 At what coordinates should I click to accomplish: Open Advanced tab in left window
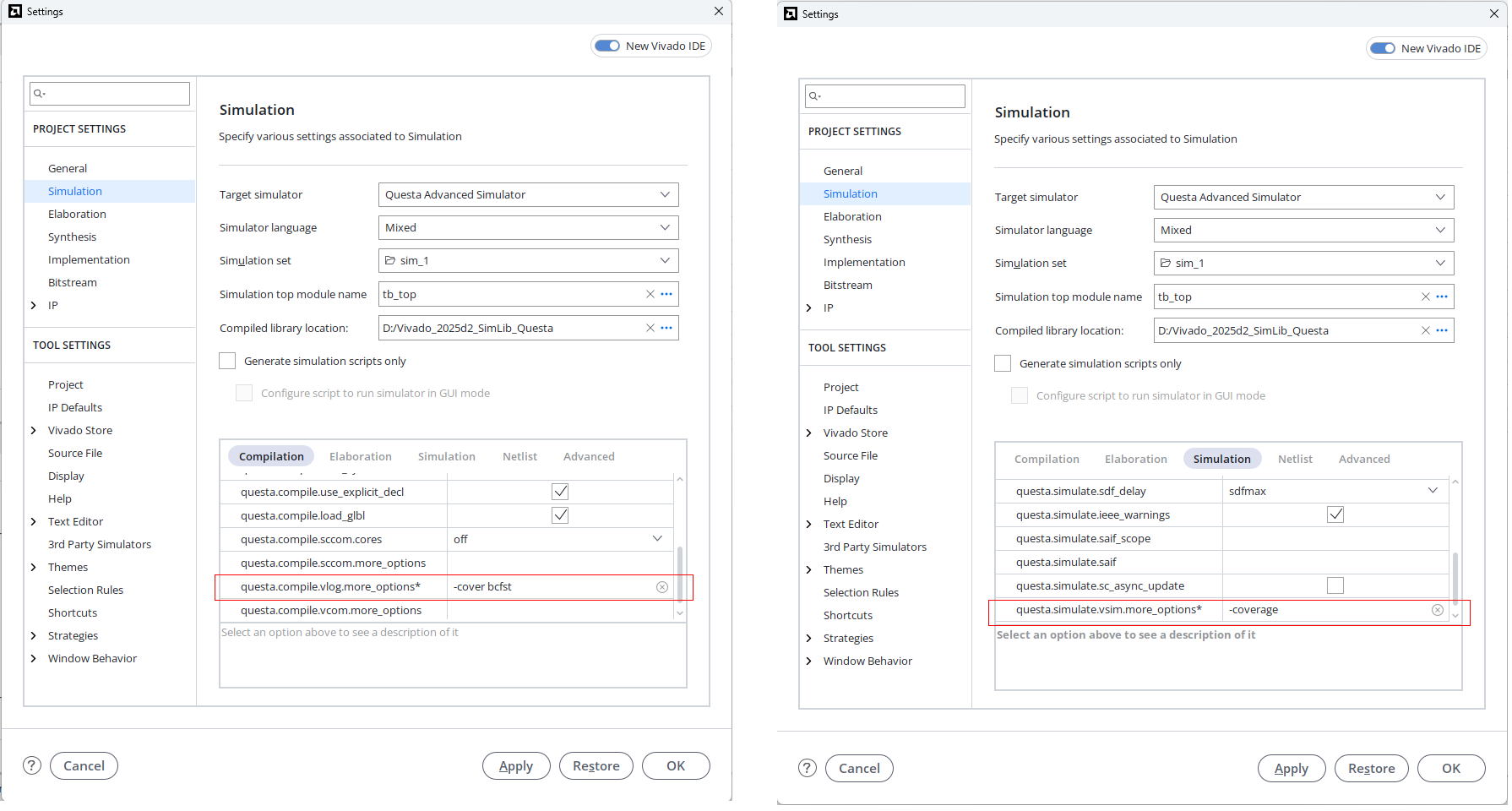pyautogui.click(x=589, y=456)
